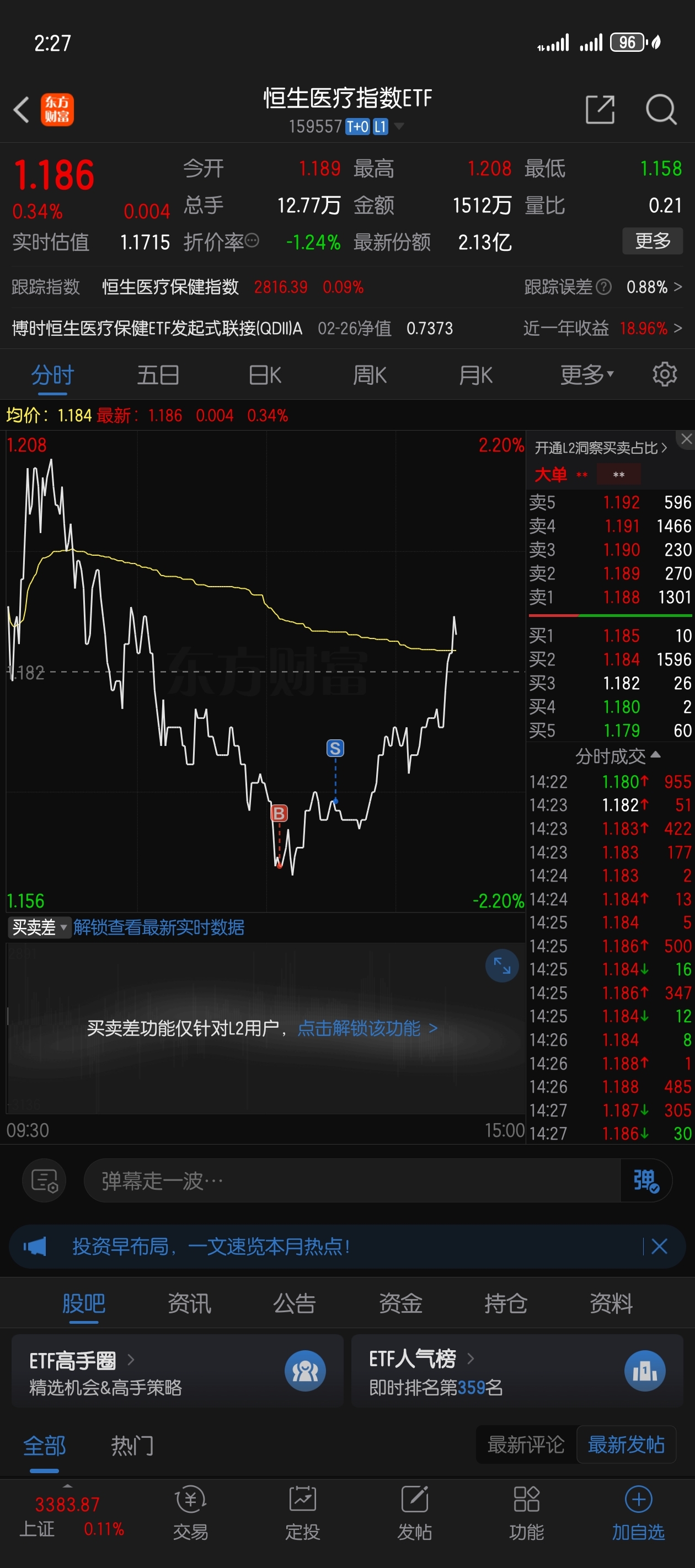695x1568 pixels.
Task: Expand the stock code dropdown arrow
Action: (399, 127)
